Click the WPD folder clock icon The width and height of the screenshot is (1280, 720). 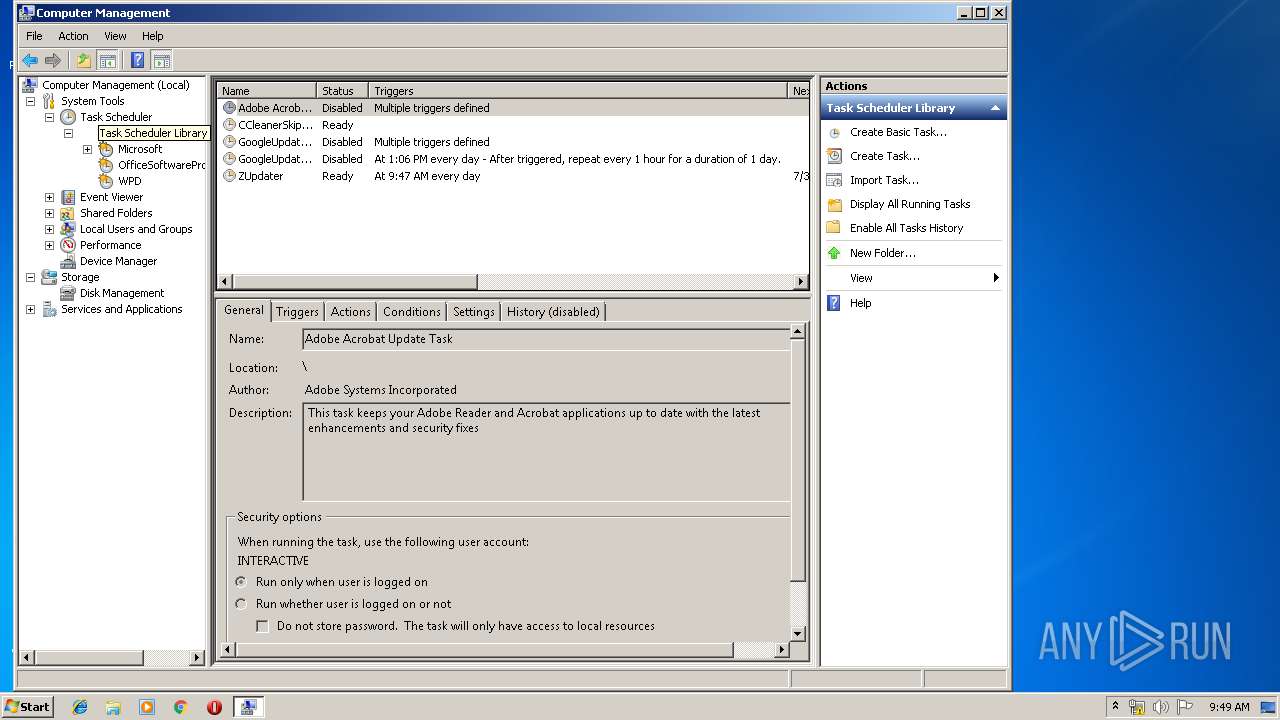106,181
